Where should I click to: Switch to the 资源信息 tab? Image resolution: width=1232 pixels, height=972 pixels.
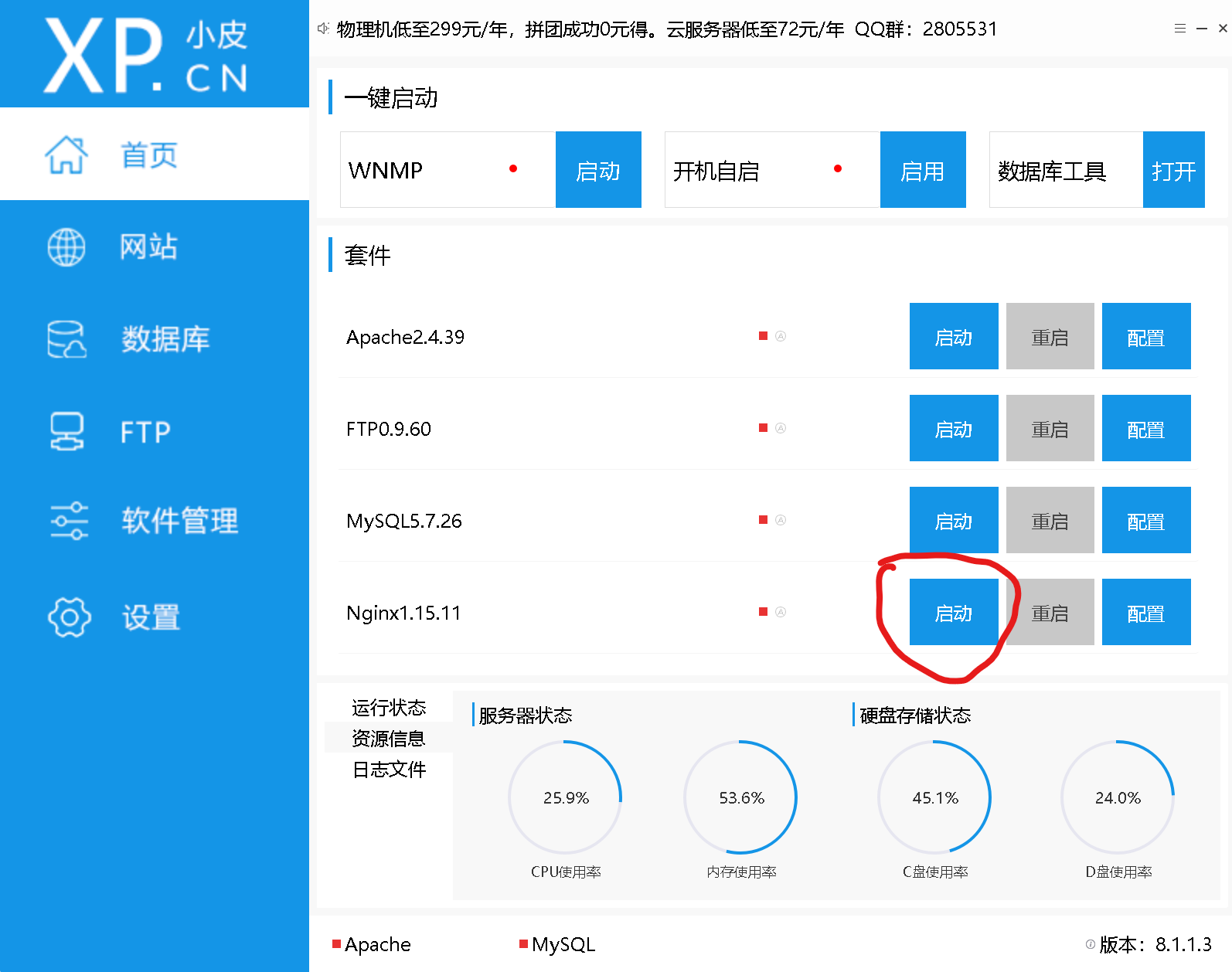coord(389,739)
